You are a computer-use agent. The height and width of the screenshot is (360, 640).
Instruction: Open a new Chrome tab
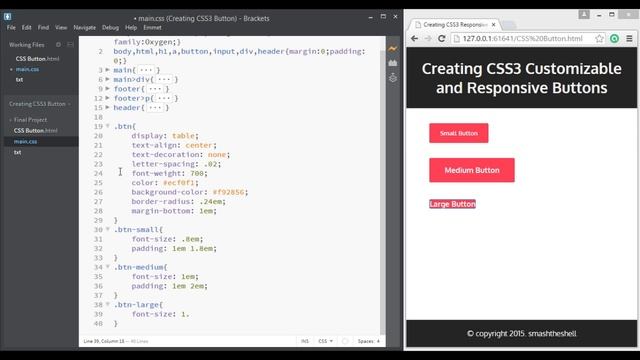(509, 25)
